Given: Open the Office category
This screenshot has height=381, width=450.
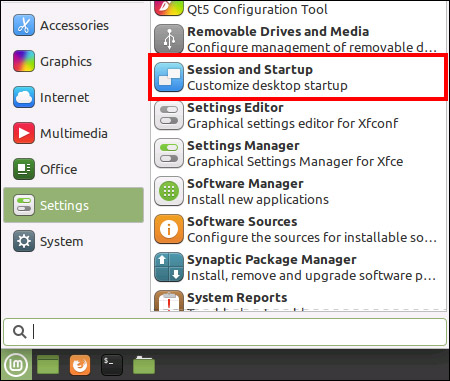Looking at the screenshot, I should click(x=73, y=169).
